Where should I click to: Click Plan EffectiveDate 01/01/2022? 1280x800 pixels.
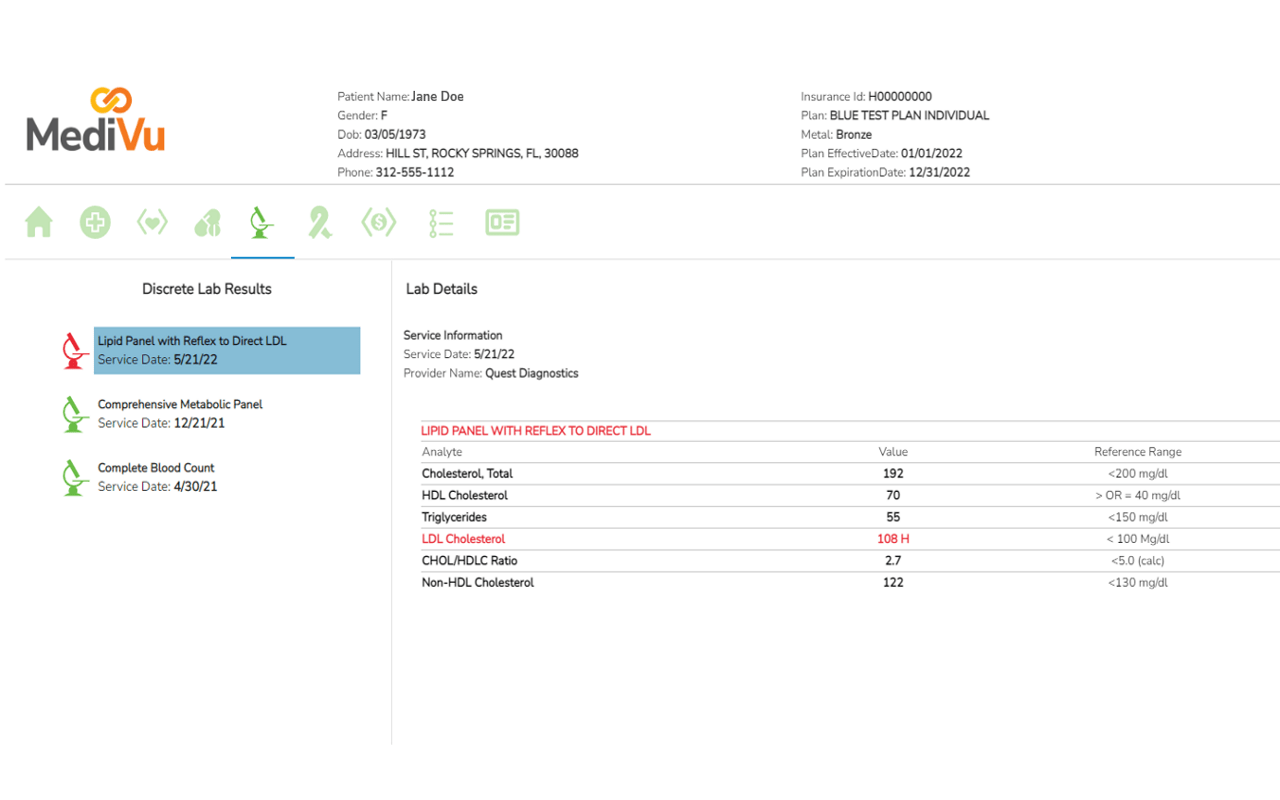pos(882,153)
